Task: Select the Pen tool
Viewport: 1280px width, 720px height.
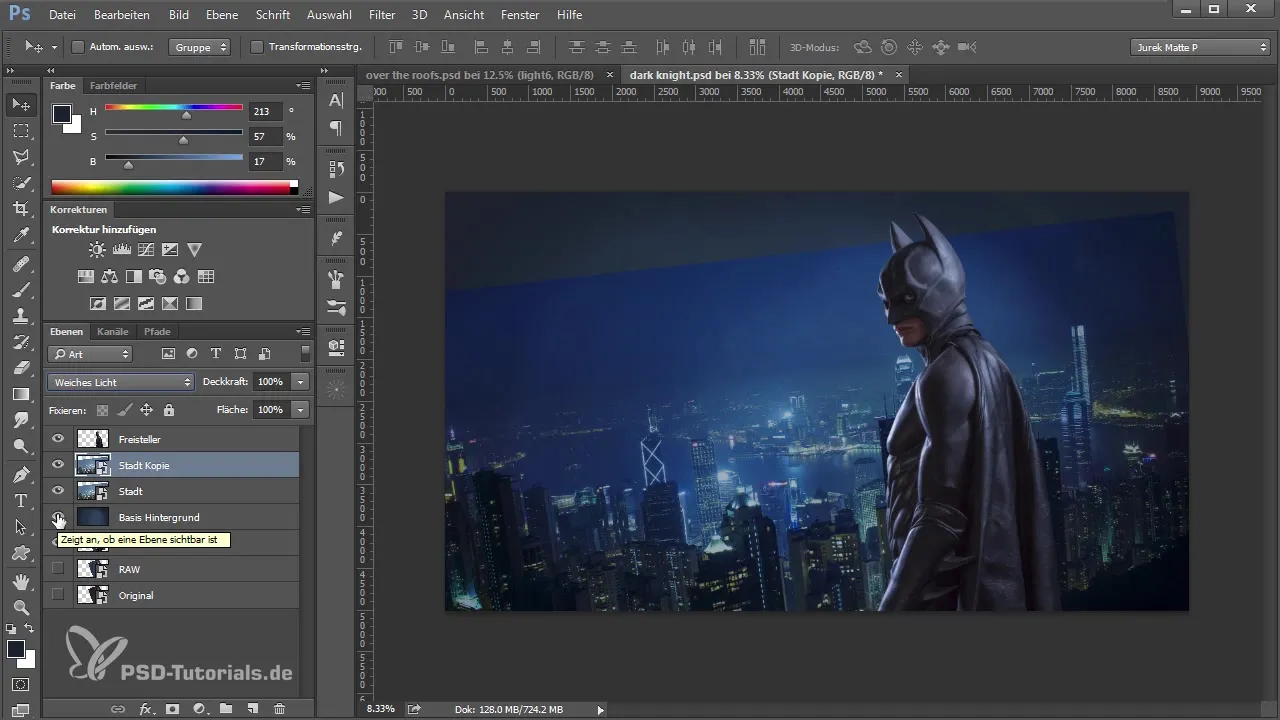Action: coord(21,474)
